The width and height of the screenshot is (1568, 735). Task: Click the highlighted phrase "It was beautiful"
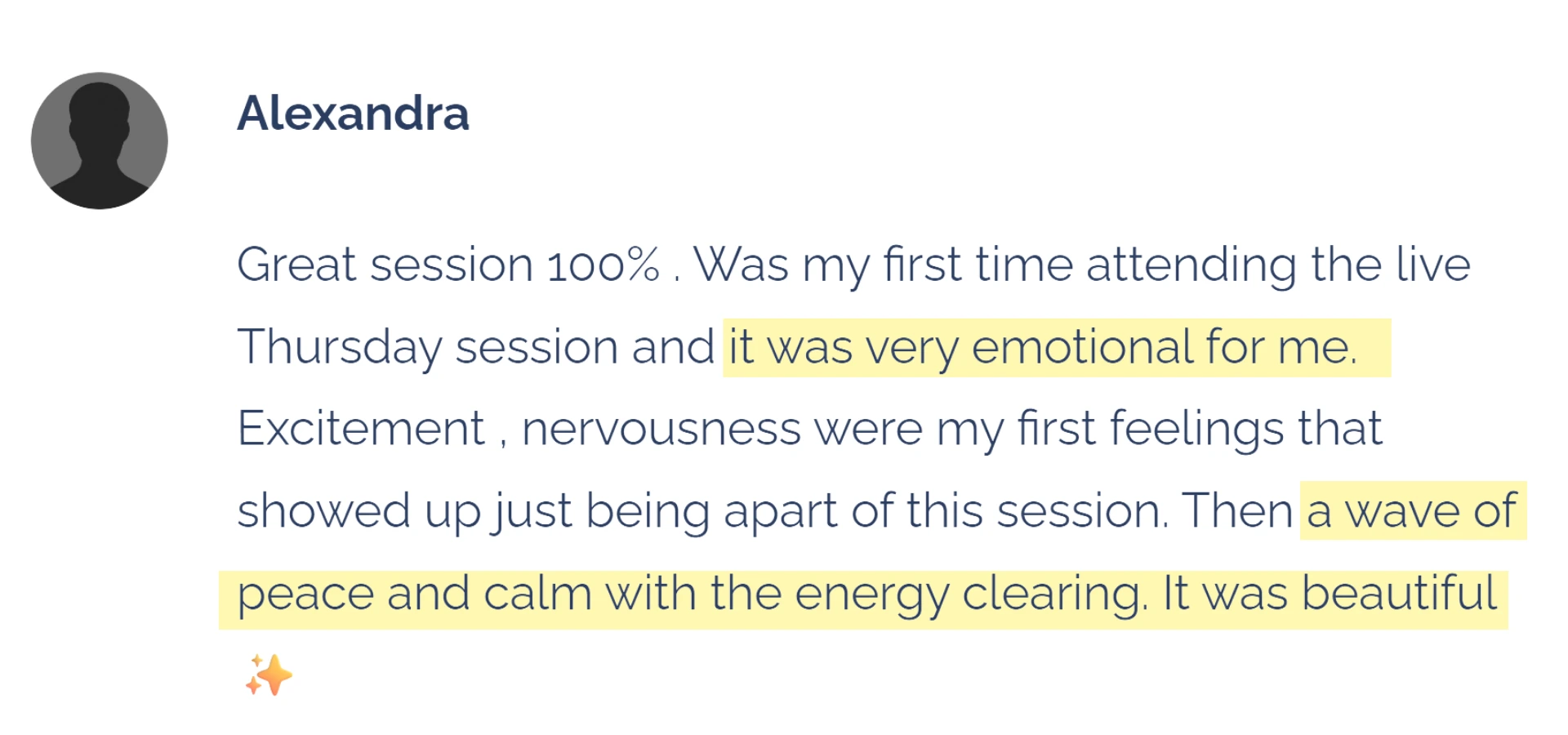1330,594
